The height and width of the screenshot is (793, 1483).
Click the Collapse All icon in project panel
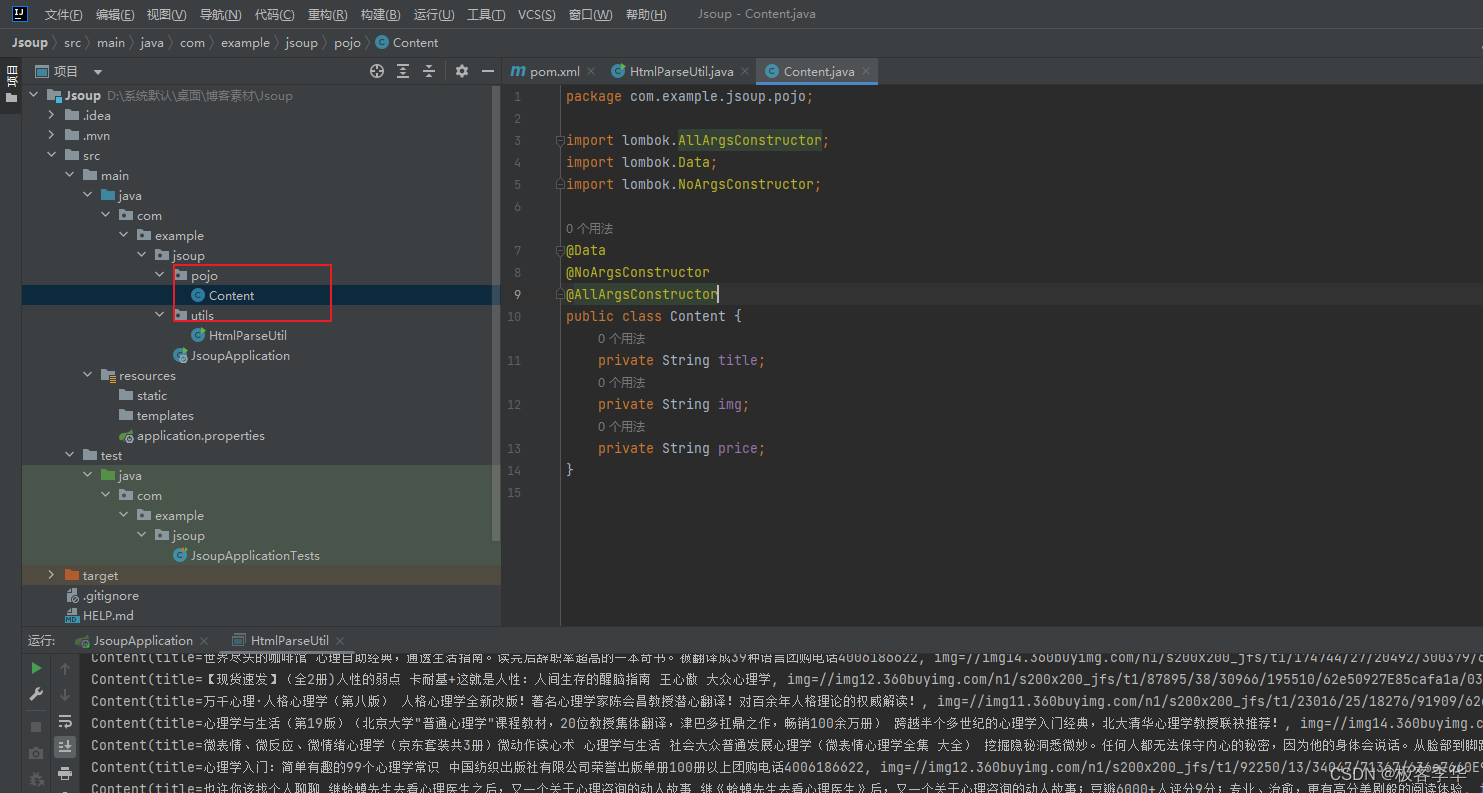[x=429, y=71]
